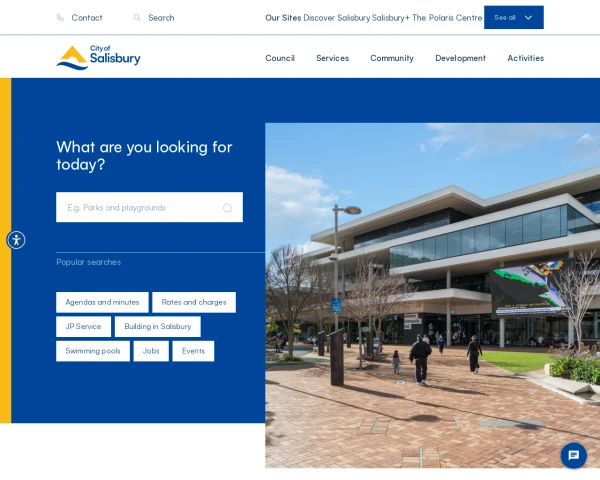Click the Popular searches heading text

(89, 262)
